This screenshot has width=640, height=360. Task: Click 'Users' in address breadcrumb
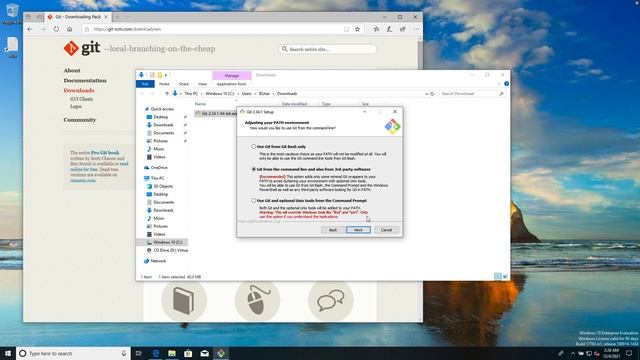pyautogui.click(x=247, y=93)
